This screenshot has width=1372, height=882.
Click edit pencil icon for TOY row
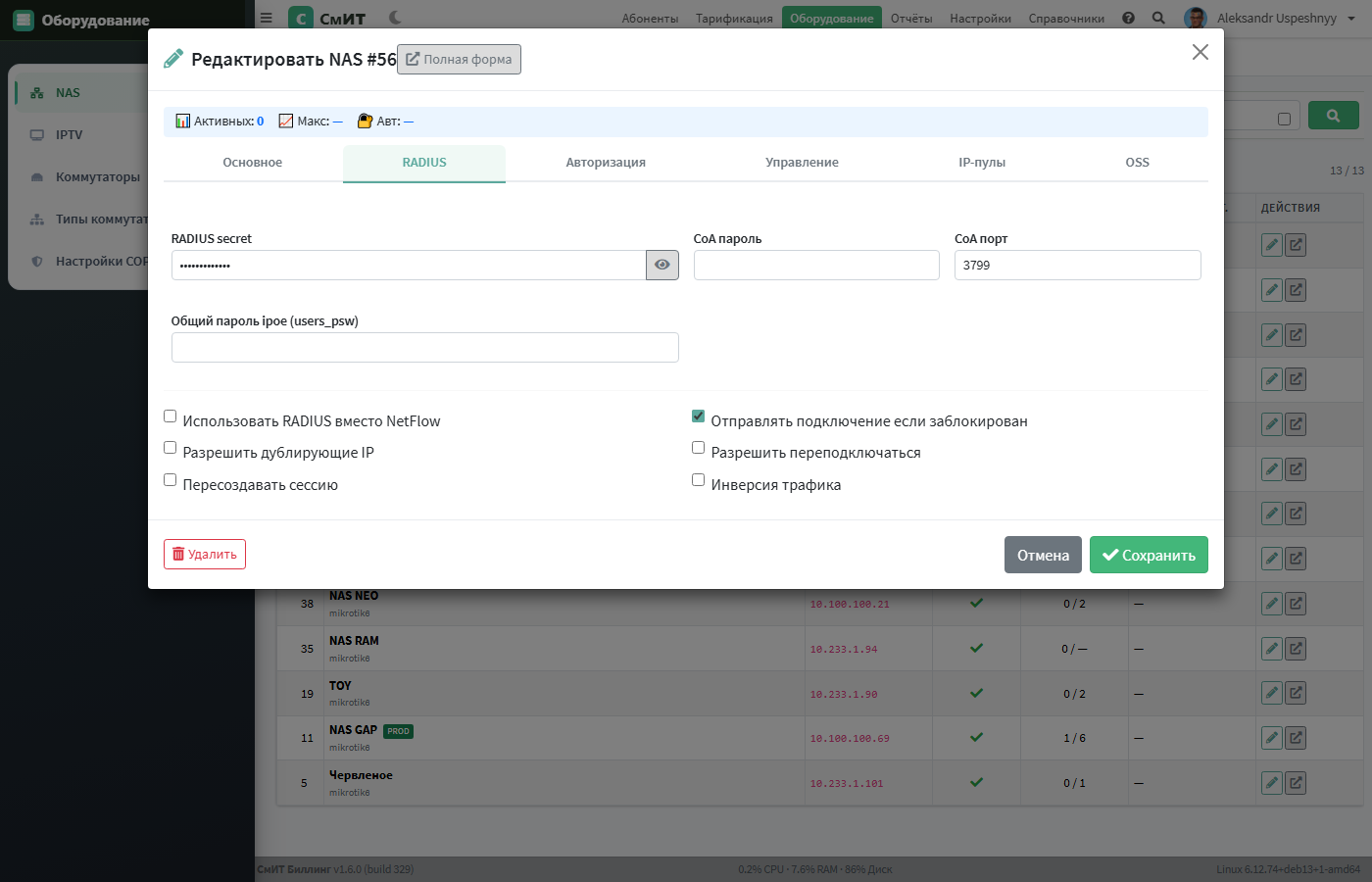pos(1271,693)
